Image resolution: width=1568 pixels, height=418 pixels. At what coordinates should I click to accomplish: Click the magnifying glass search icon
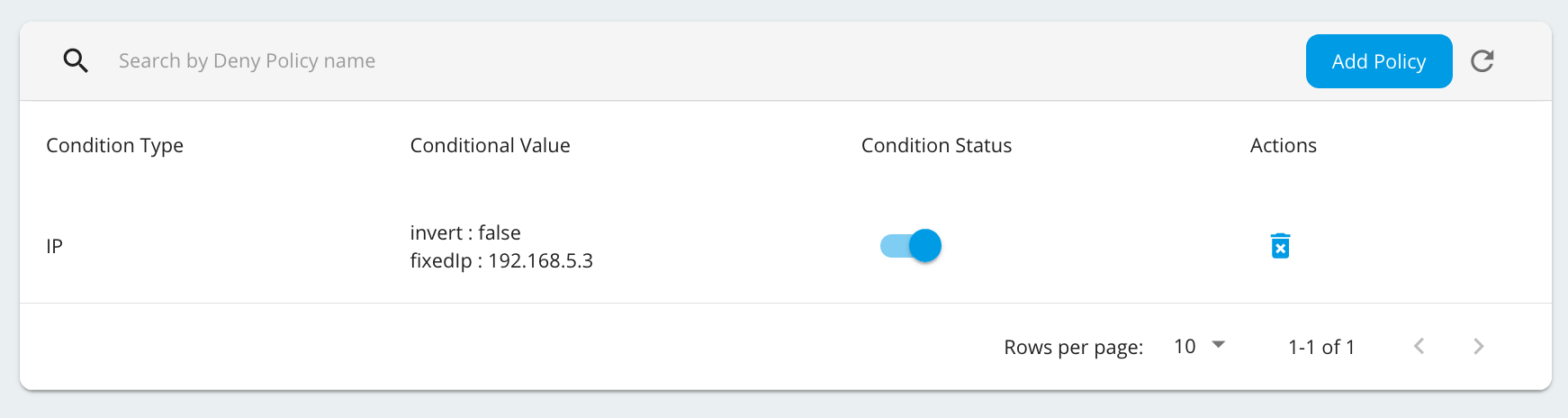click(x=76, y=61)
